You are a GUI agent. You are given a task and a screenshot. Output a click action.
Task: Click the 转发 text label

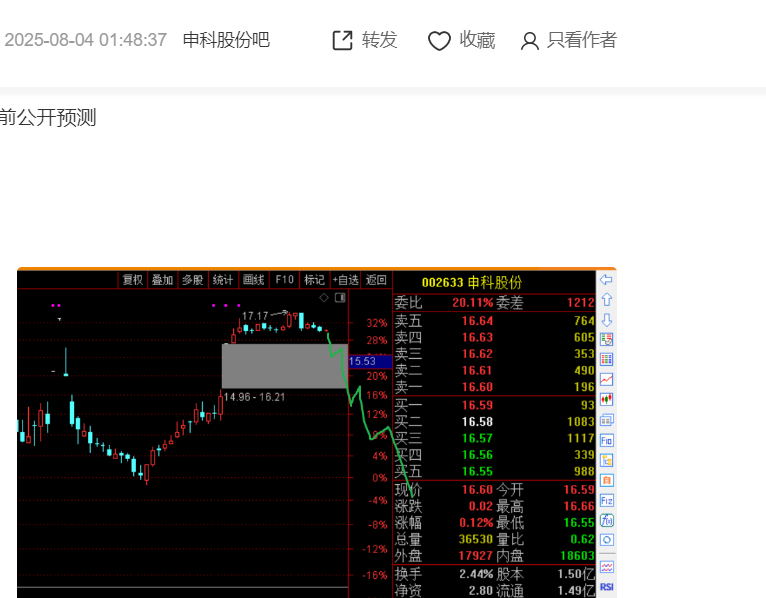tap(380, 40)
